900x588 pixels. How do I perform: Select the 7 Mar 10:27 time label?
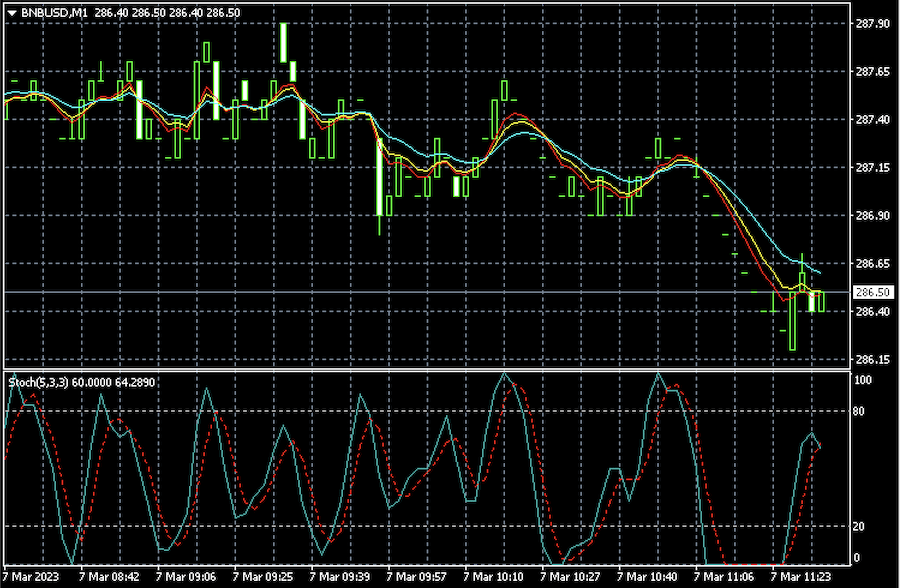[571, 576]
